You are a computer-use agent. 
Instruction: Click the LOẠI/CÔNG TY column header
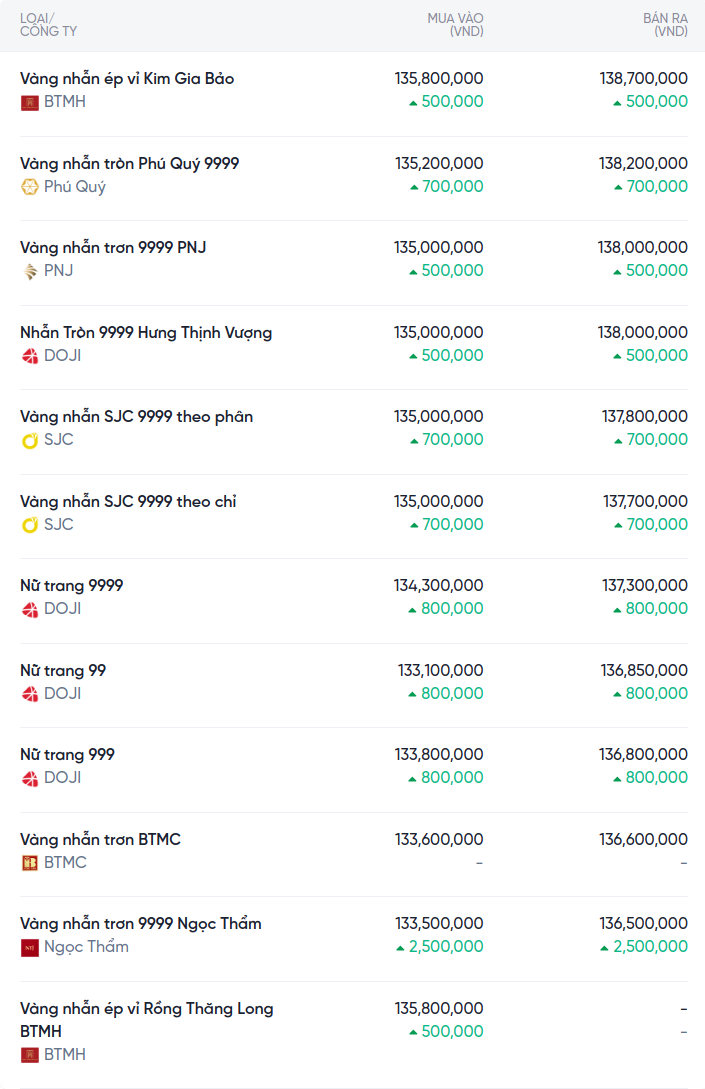click(48, 25)
